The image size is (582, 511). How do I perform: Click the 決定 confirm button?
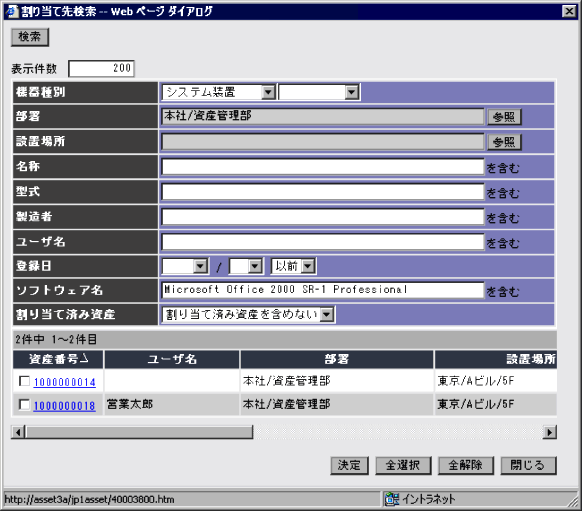tap(349, 466)
